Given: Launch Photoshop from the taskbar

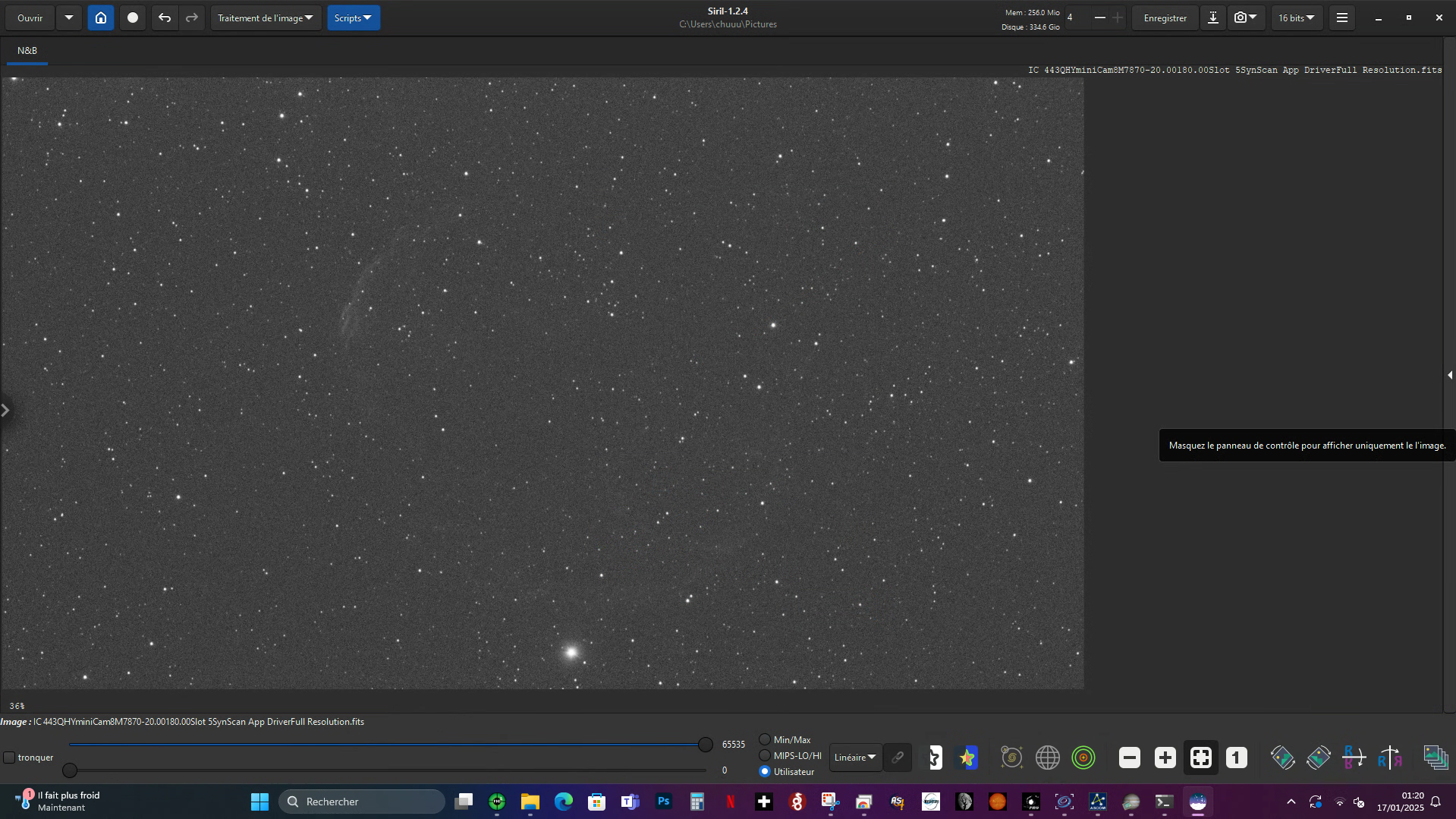Looking at the screenshot, I should click(664, 802).
